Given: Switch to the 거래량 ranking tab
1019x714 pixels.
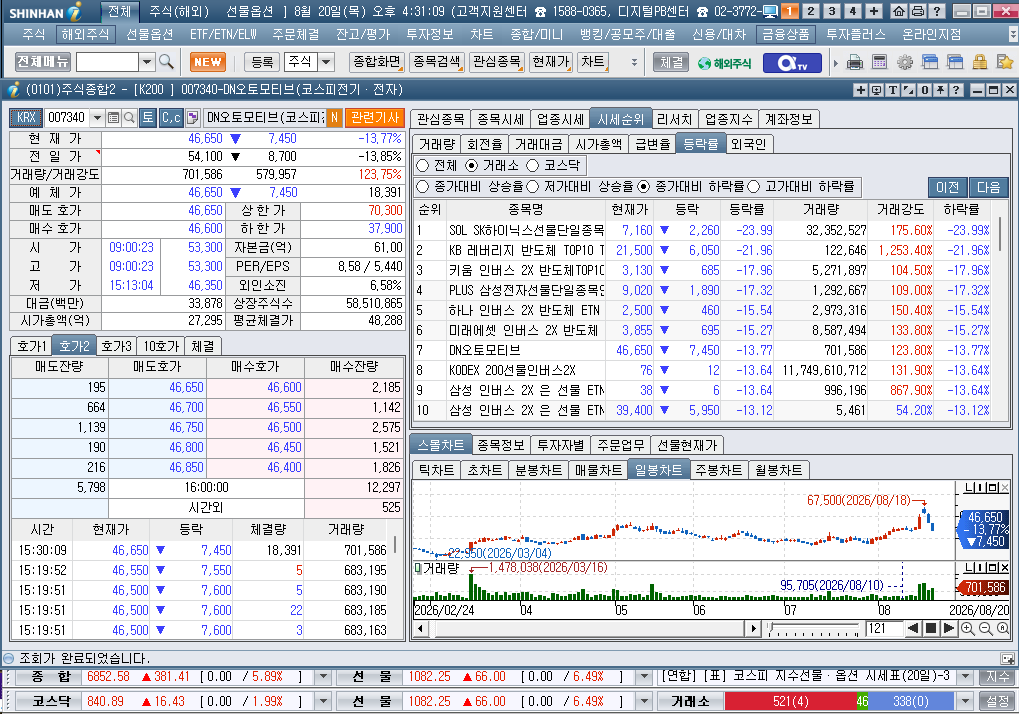Looking at the screenshot, I should 437,144.
